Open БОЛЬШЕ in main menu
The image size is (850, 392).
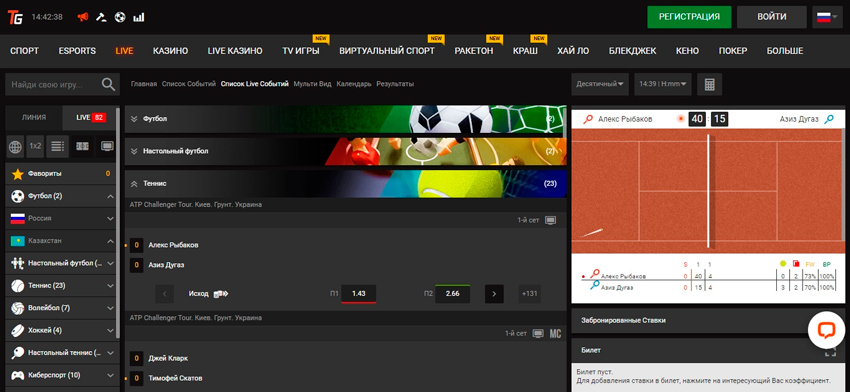(x=785, y=51)
